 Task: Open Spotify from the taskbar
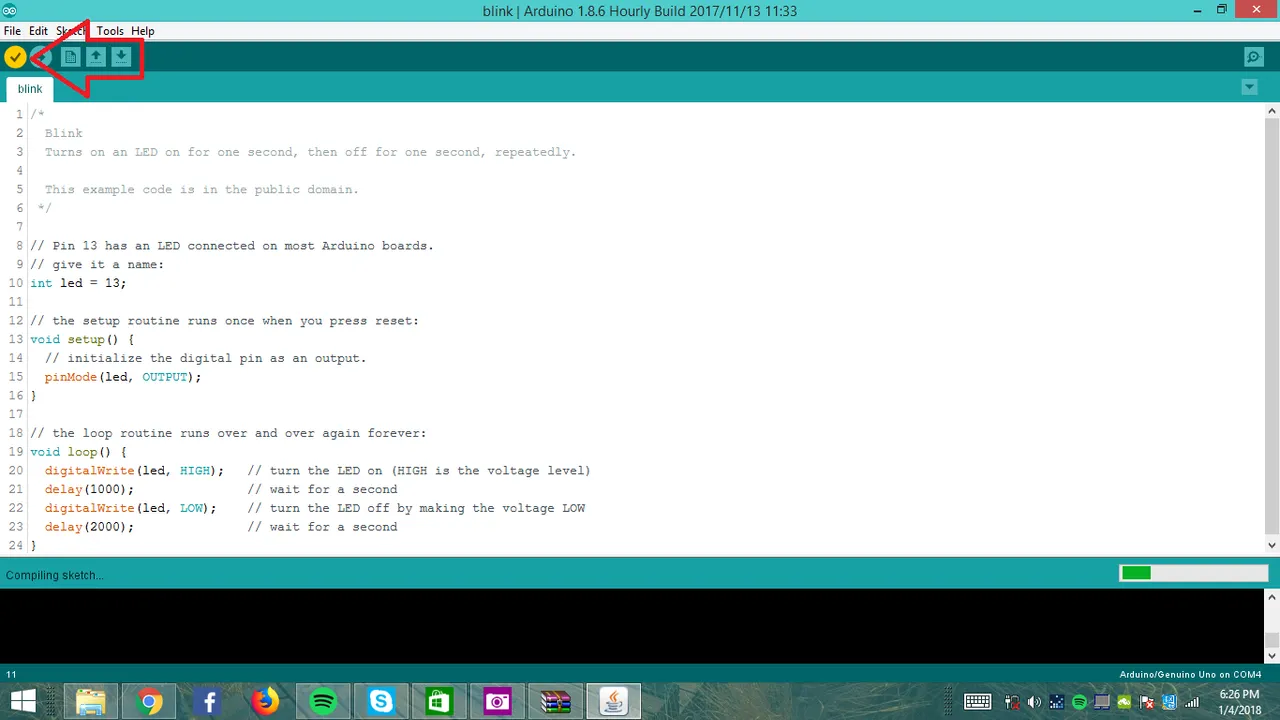point(324,702)
